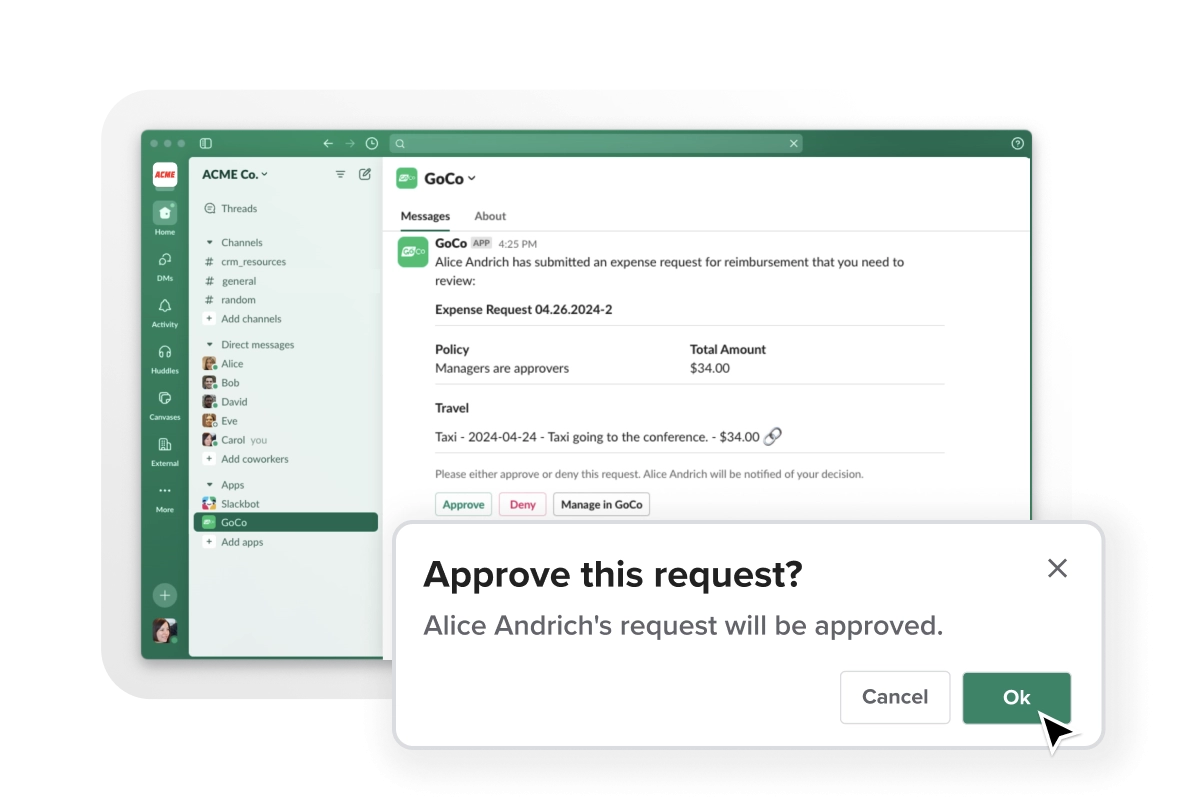
Task: Click the 4:25 PM message timestamp
Action: 518,244
